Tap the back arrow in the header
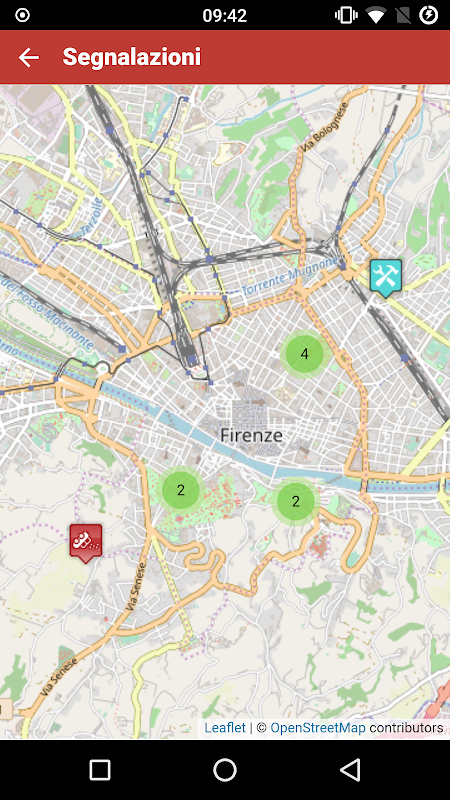 tap(29, 57)
